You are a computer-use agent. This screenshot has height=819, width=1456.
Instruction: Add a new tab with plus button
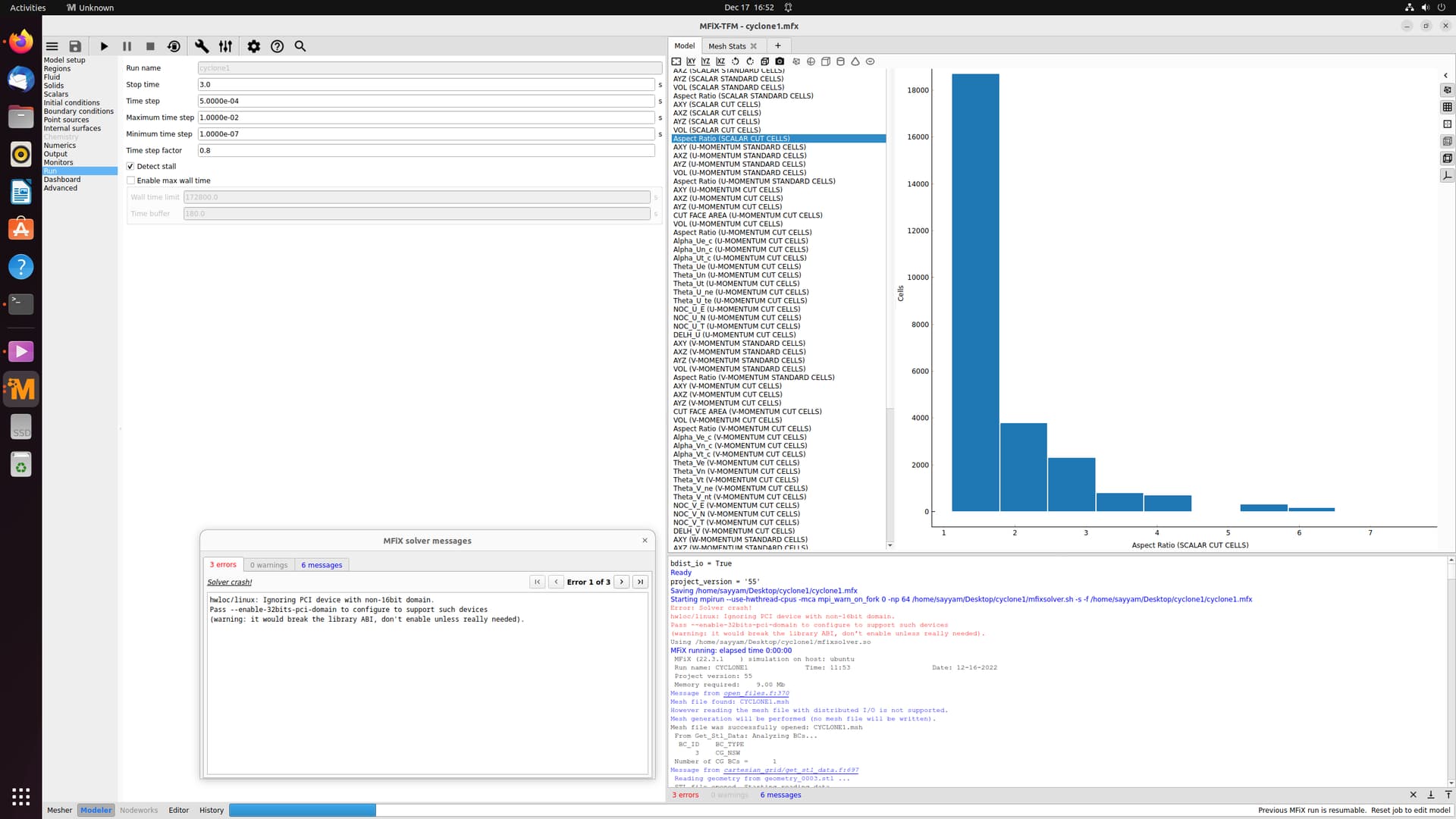click(x=777, y=45)
